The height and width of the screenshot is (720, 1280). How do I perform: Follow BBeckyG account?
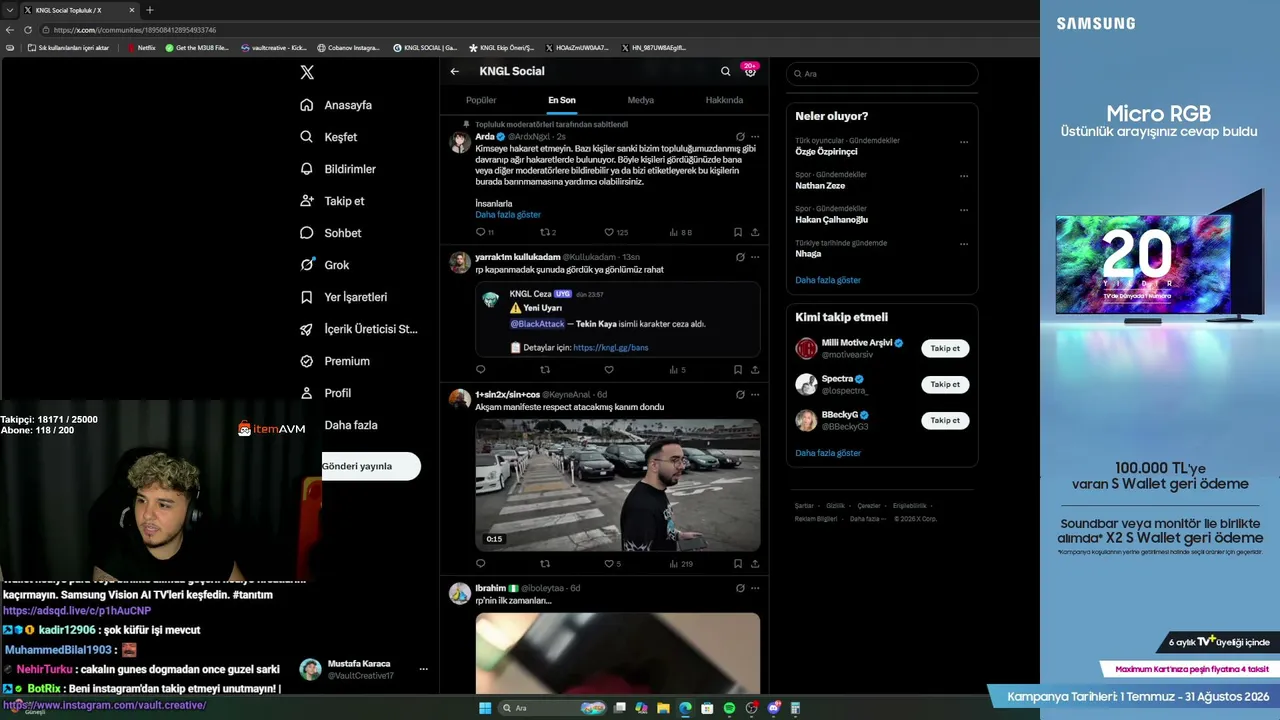click(x=945, y=420)
